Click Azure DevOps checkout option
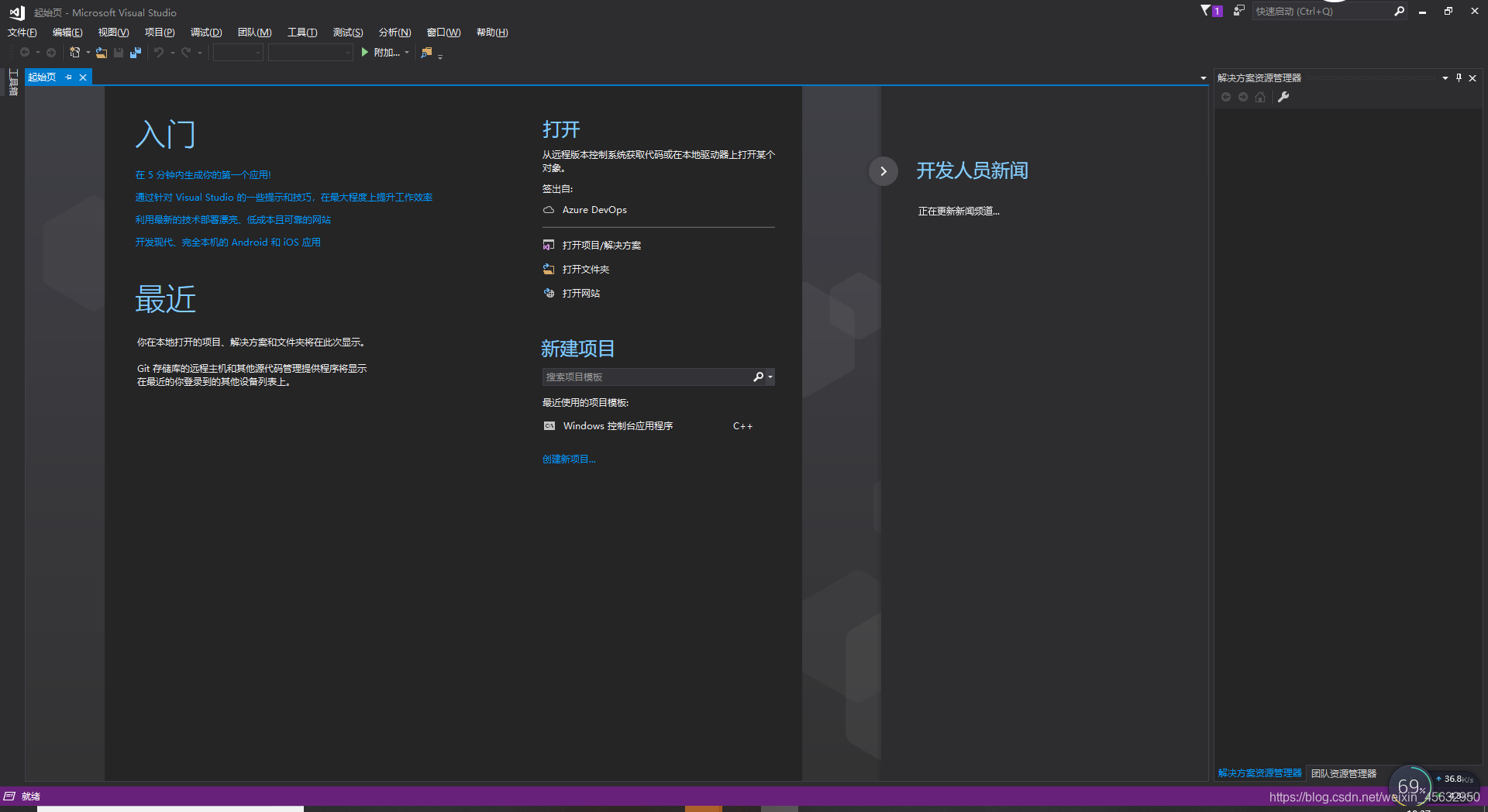Screen dimensions: 1488x812 [x=585, y=210]
